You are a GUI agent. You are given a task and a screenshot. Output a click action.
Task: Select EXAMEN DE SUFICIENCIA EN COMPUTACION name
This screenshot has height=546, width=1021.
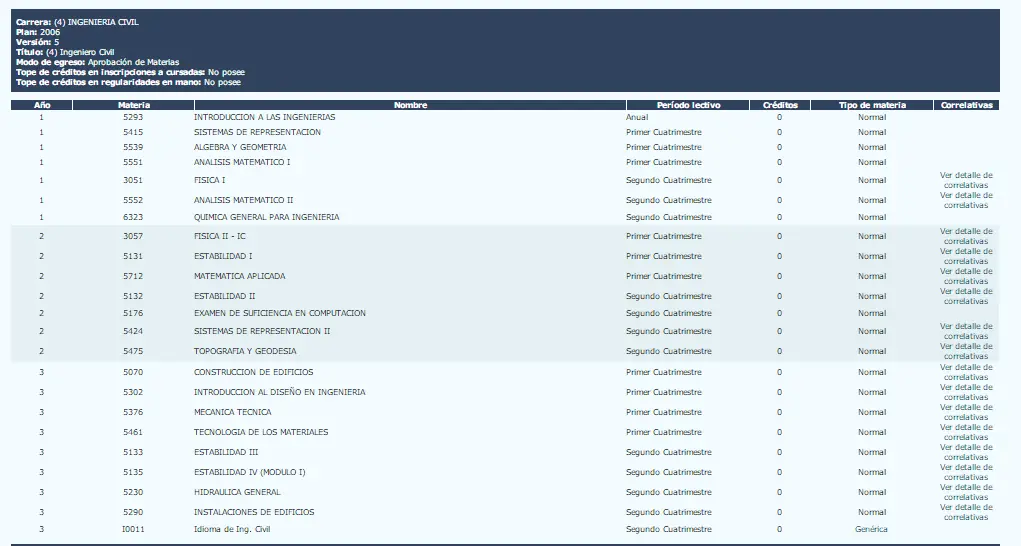coord(279,313)
